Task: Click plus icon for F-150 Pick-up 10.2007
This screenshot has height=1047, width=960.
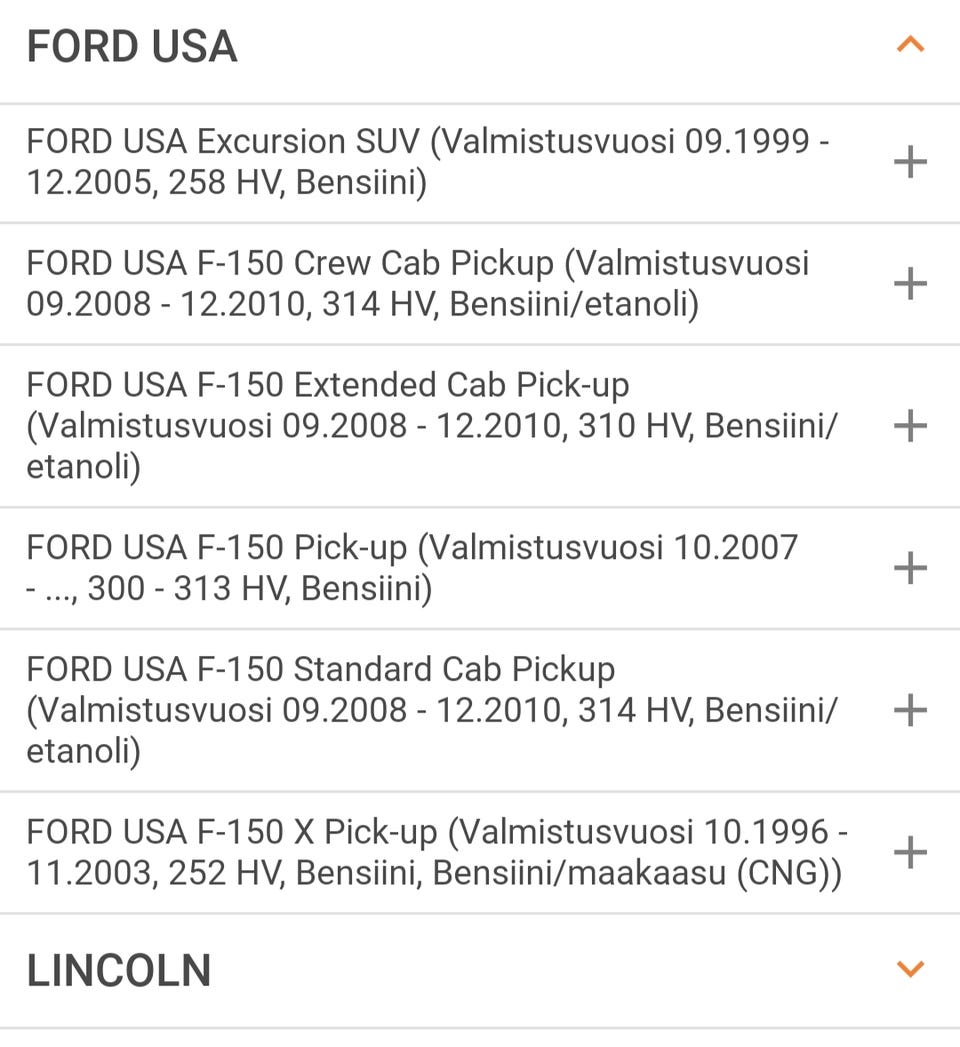Action: click(910, 568)
